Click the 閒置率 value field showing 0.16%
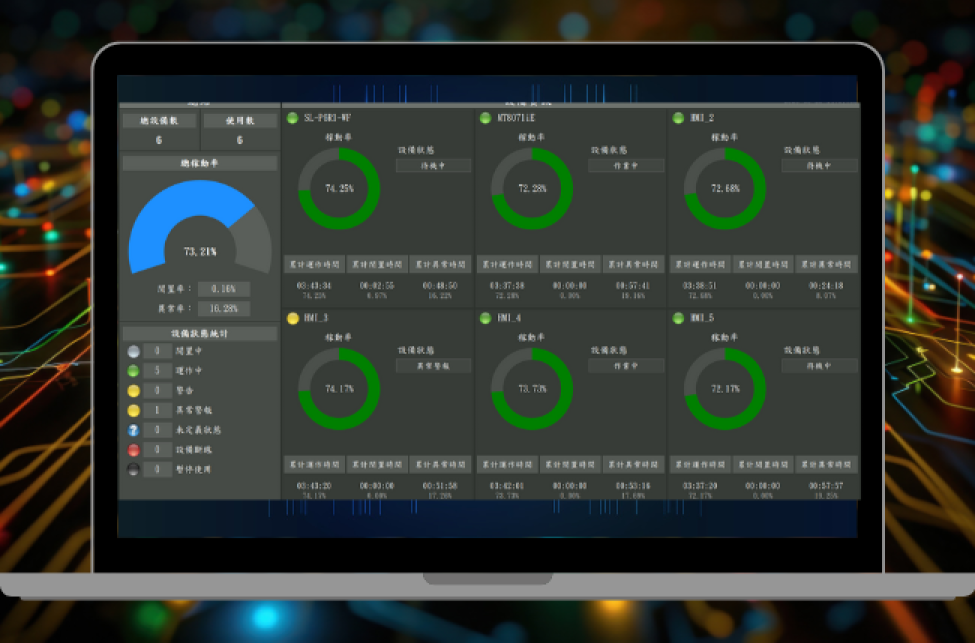The image size is (975, 643). pos(223,289)
